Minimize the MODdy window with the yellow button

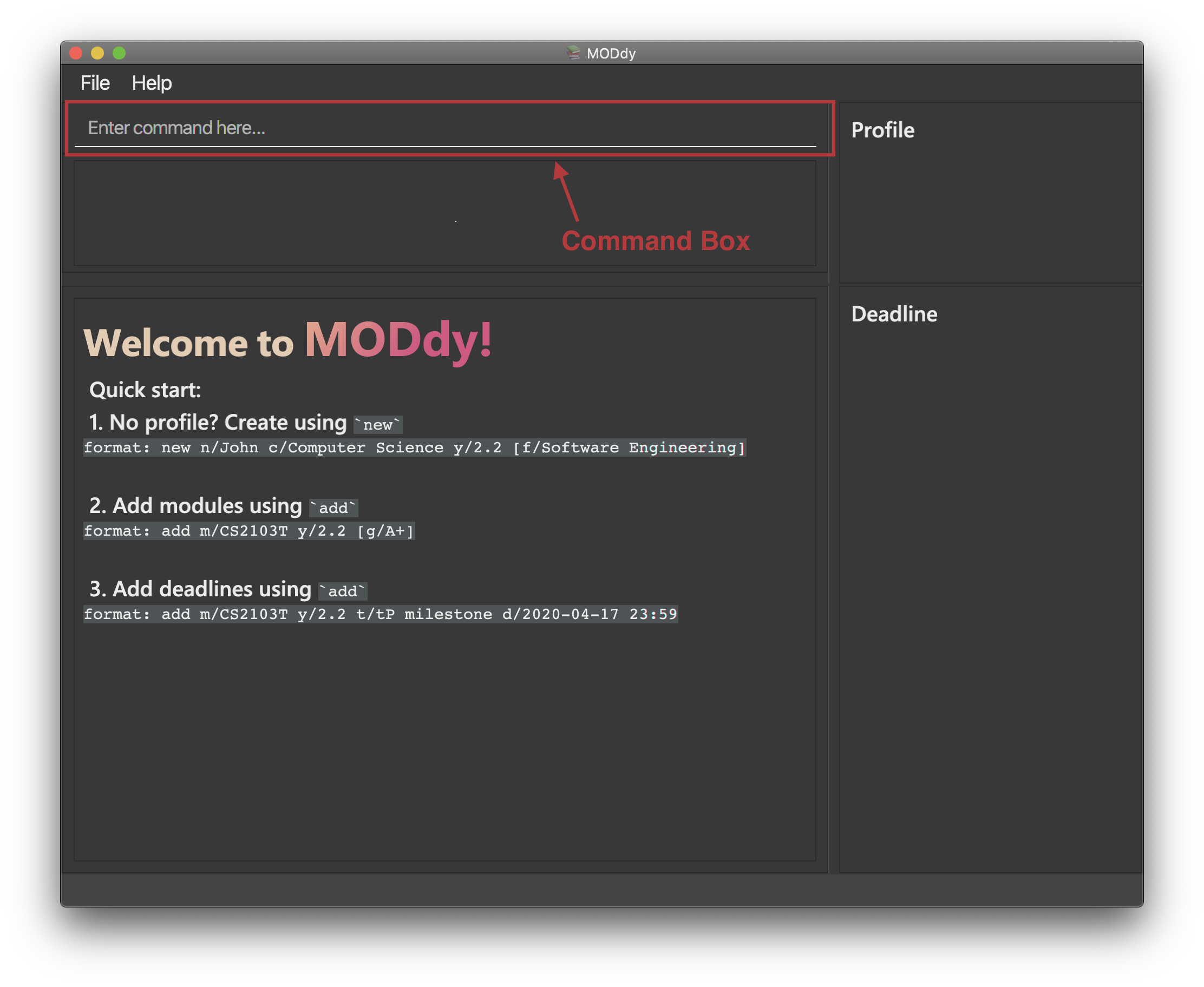pos(97,53)
